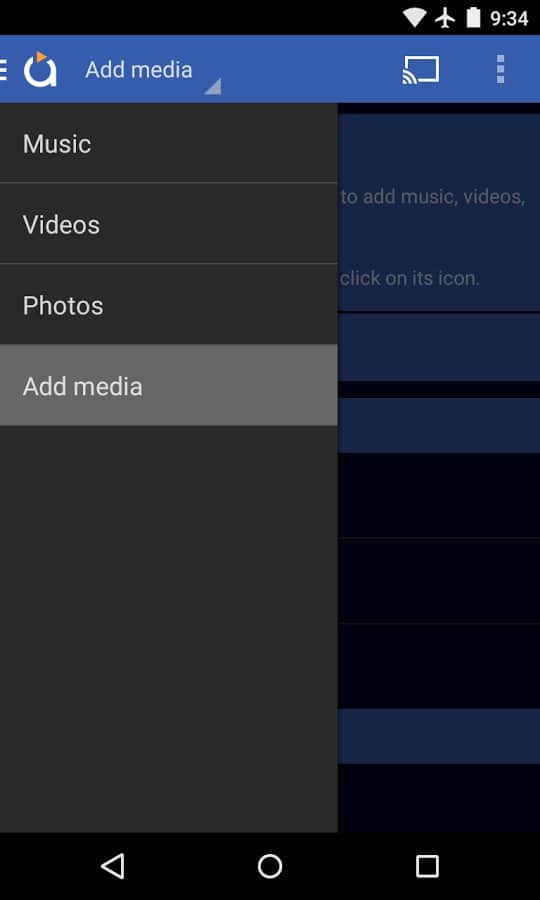
Task: Tap the Android home circle button
Action: [x=270, y=866]
